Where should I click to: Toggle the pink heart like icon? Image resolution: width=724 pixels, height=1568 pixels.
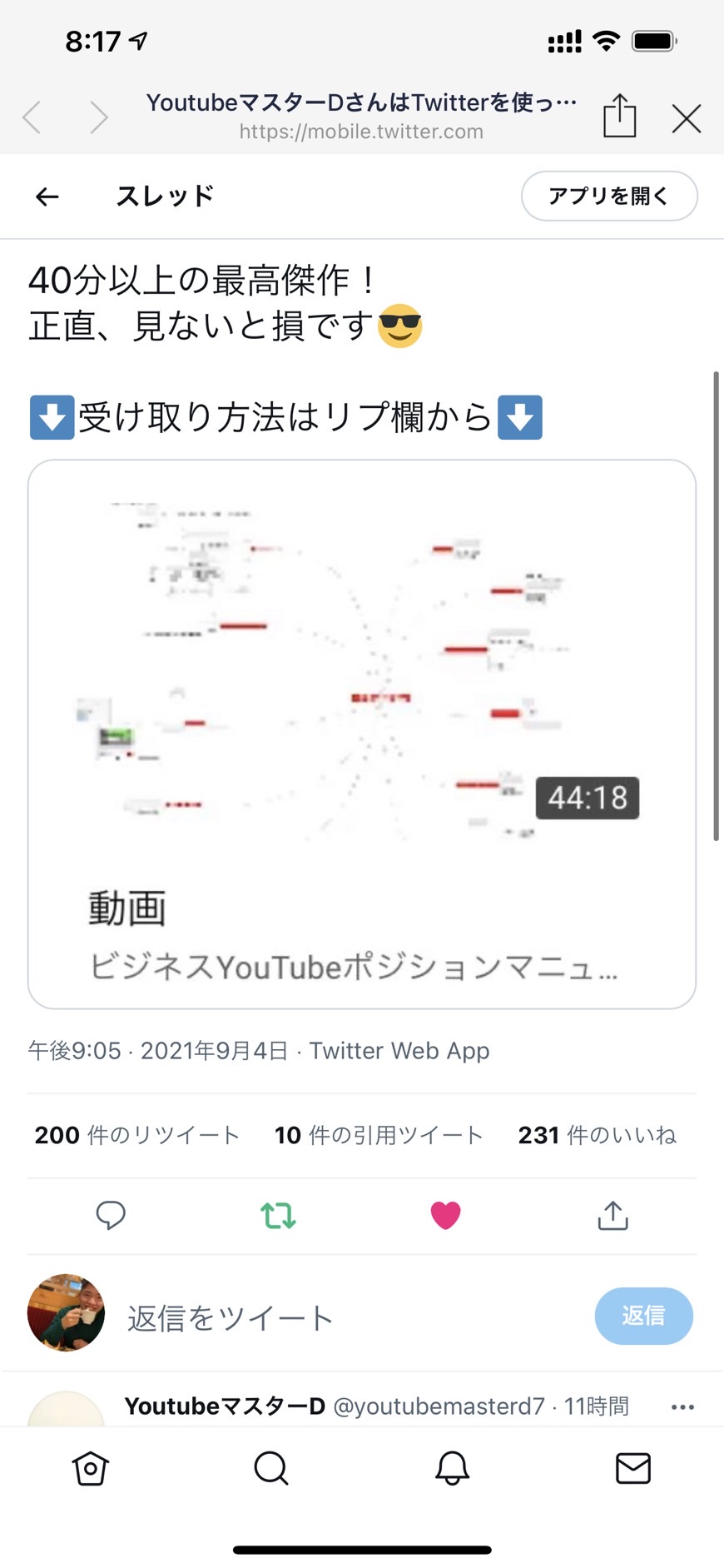click(x=445, y=1216)
